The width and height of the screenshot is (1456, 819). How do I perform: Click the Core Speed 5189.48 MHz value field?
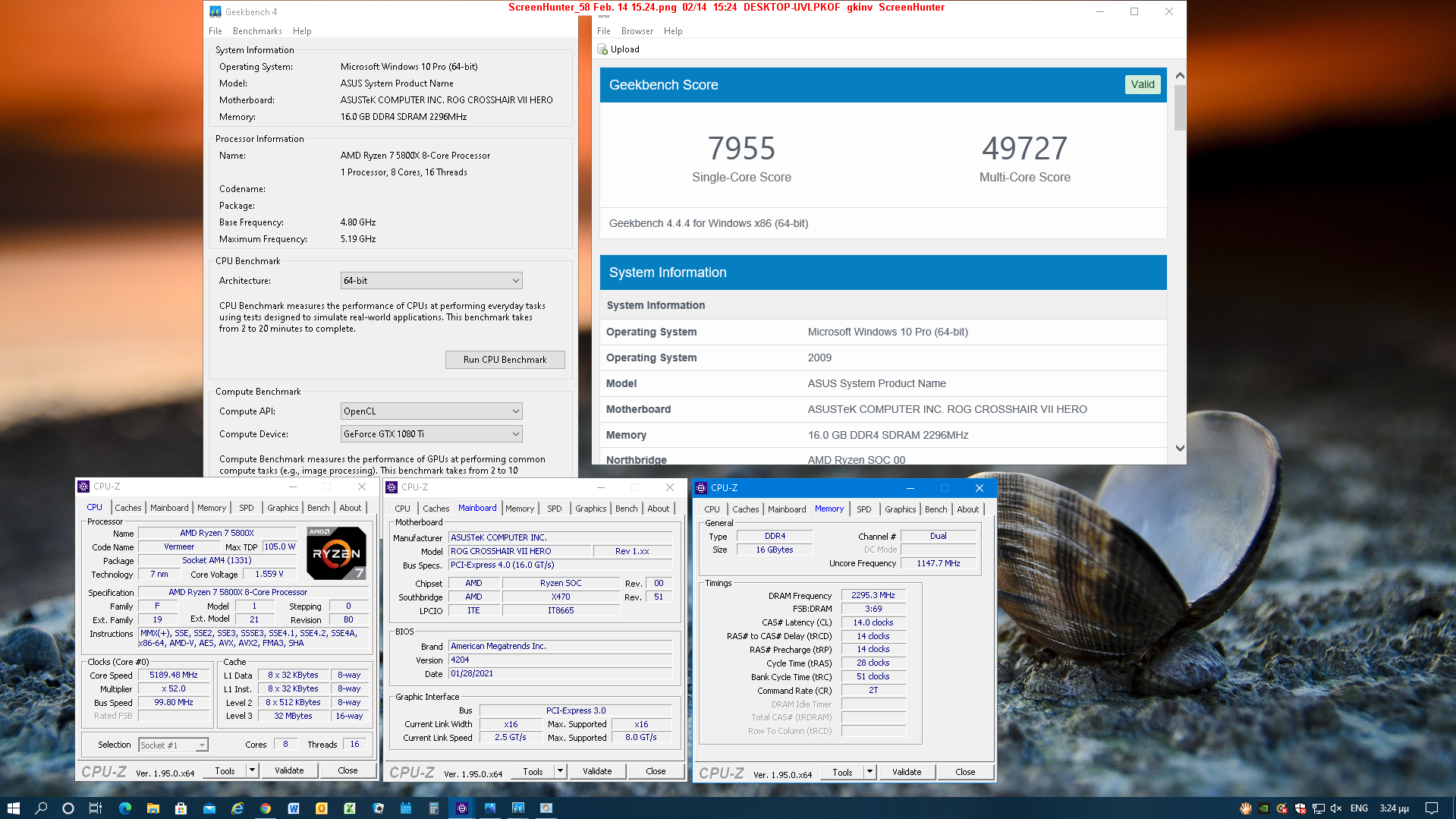pos(174,676)
